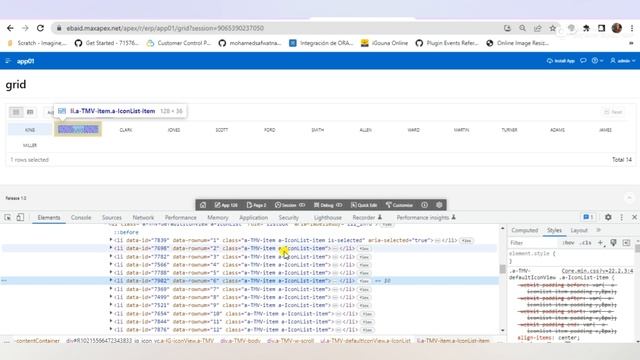Select the KING icon list item
Screen dimensions: 640x360
30,130
